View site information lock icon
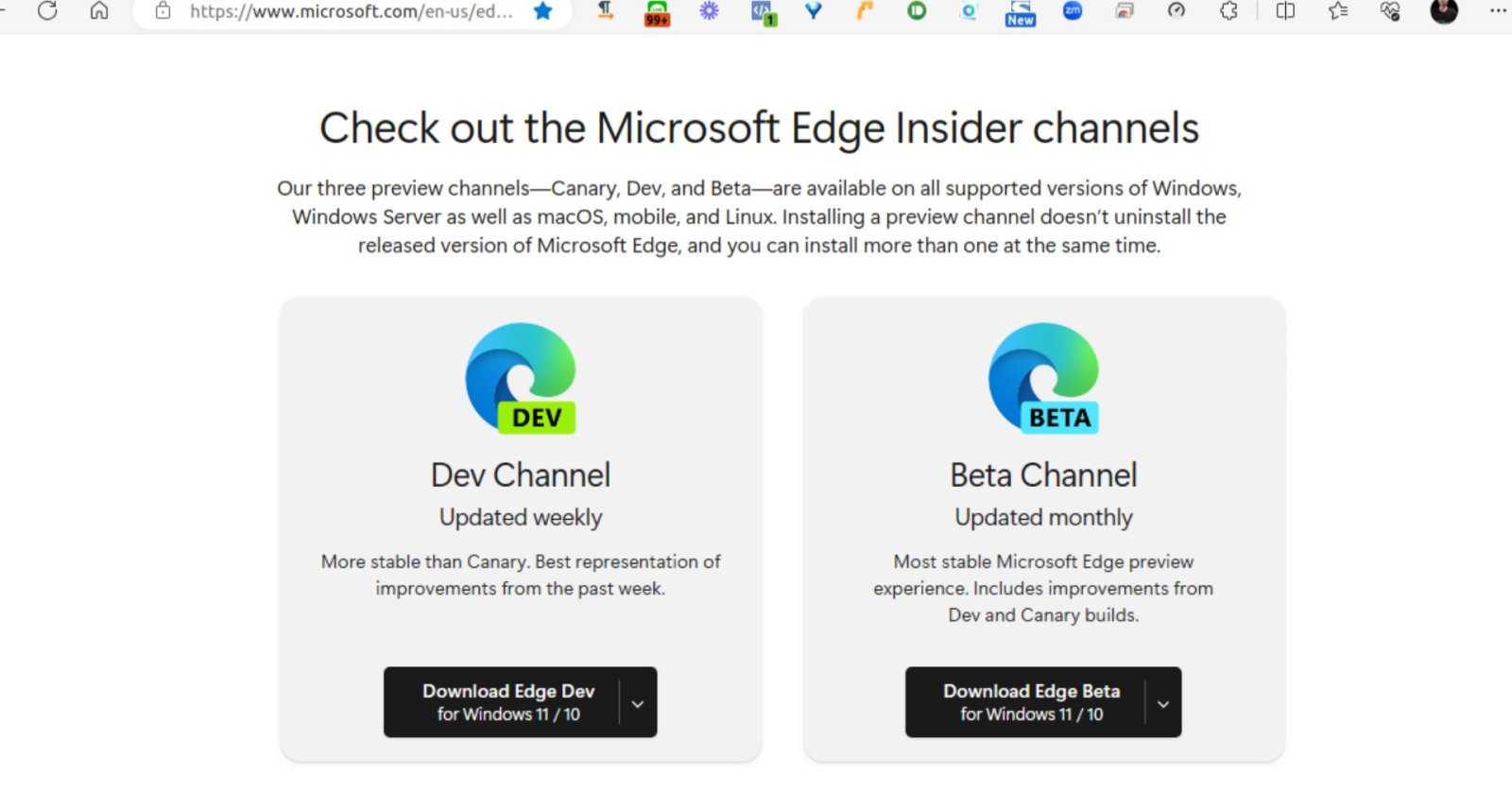This screenshot has width=1512, height=794. [163, 11]
